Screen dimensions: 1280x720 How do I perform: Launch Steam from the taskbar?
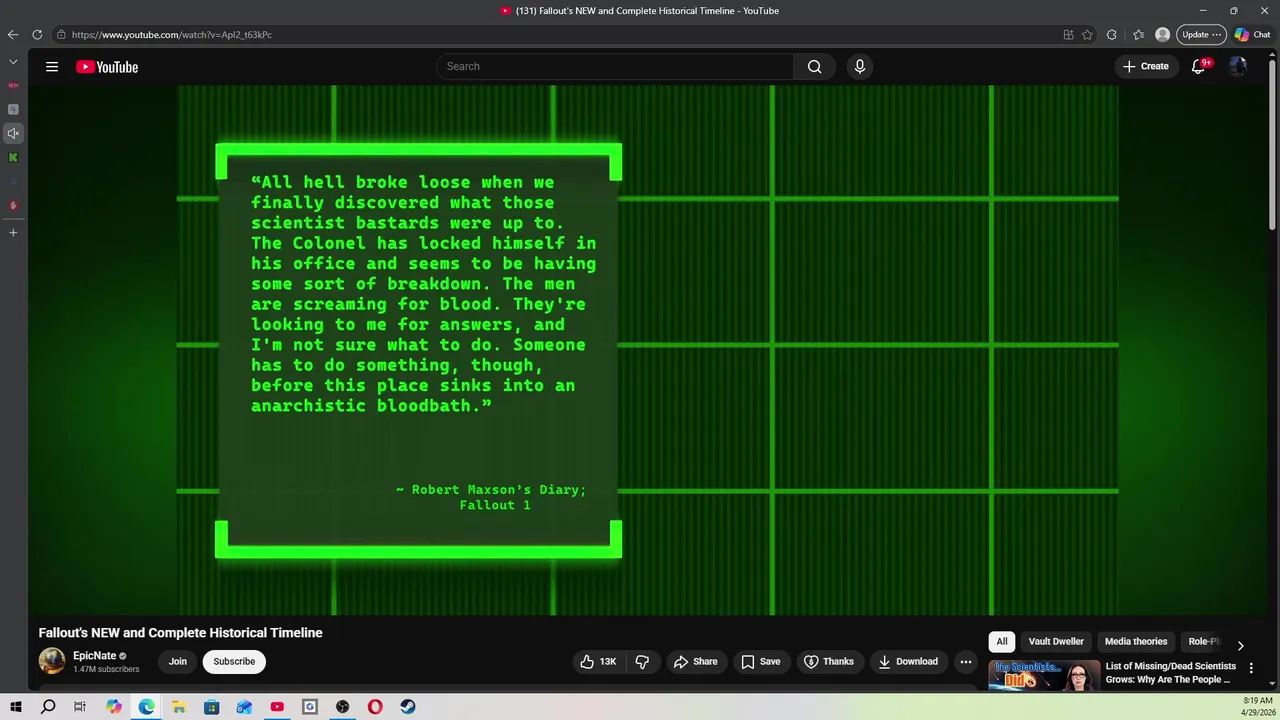pos(408,707)
